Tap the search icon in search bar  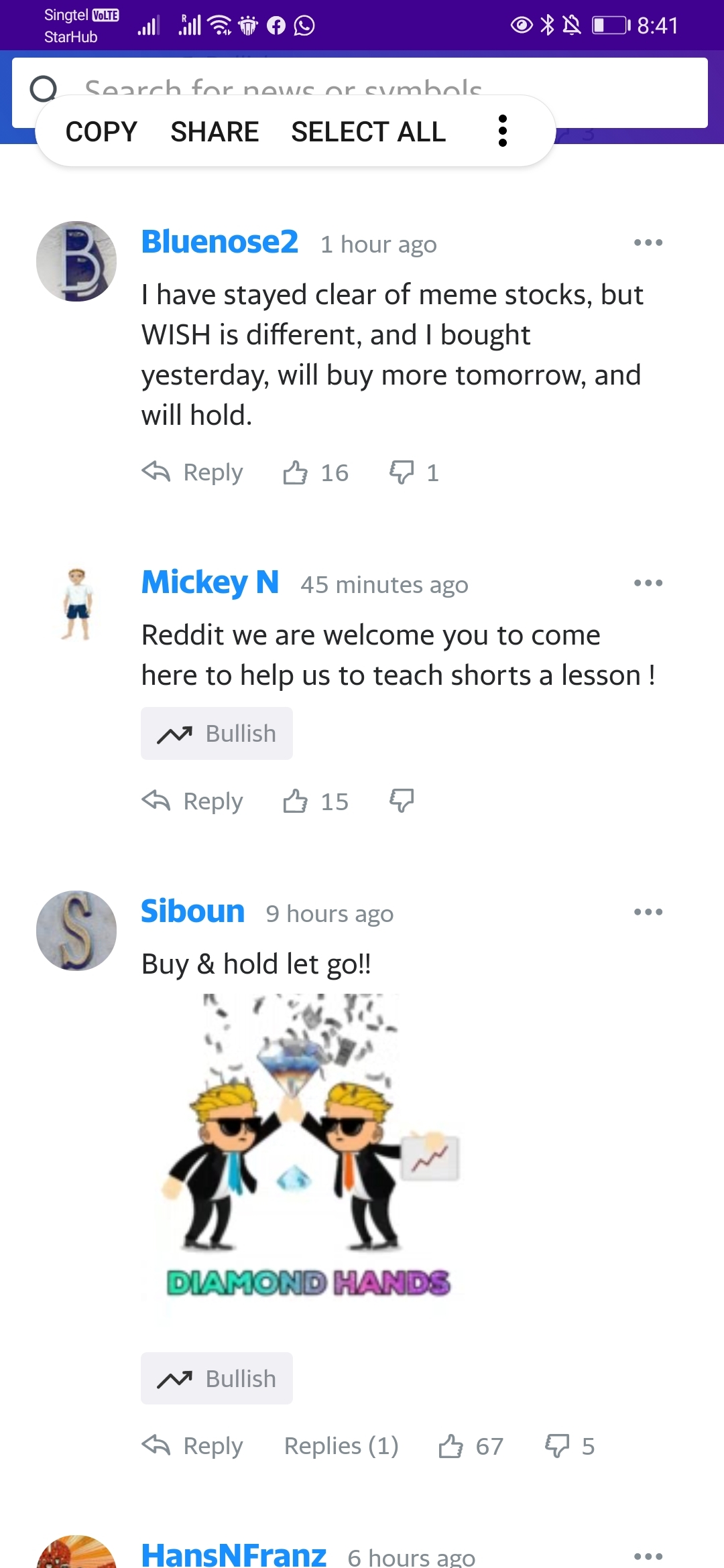coord(44,89)
